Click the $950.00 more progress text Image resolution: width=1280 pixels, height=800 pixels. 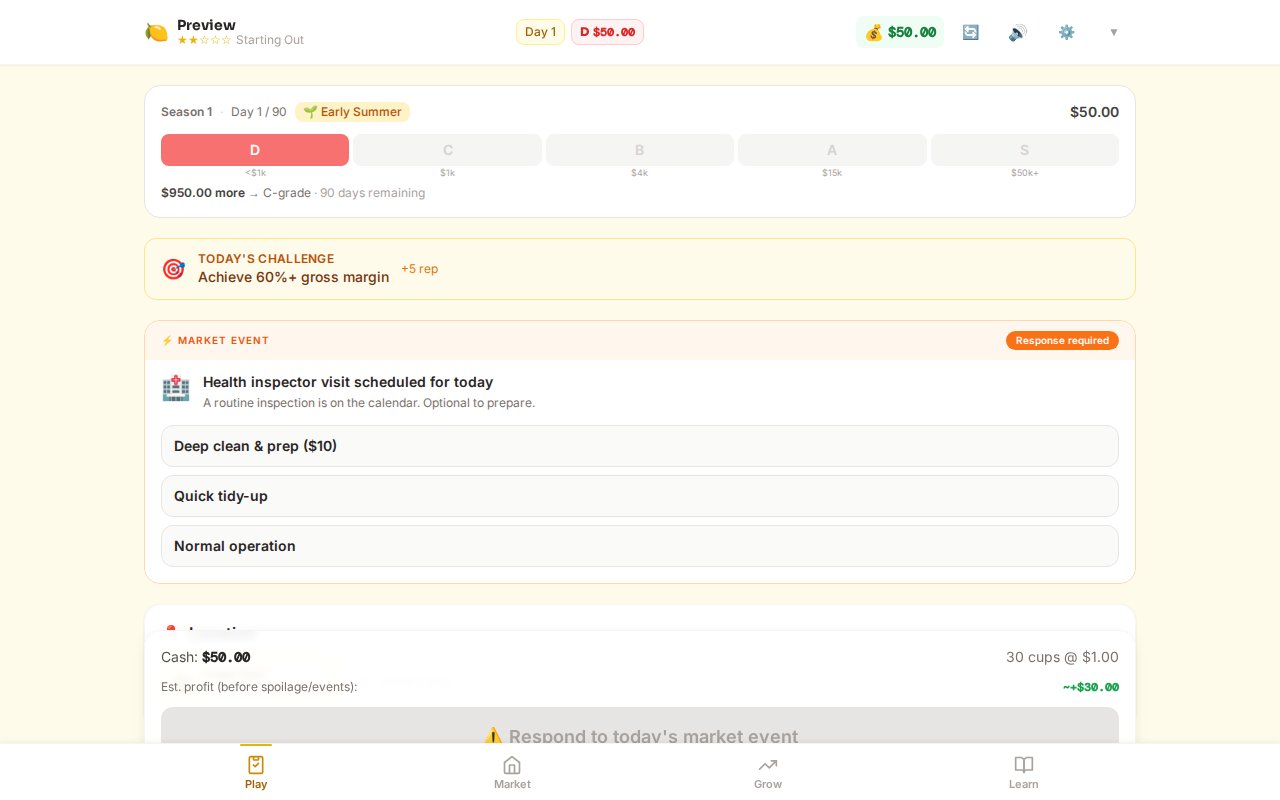[203, 193]
